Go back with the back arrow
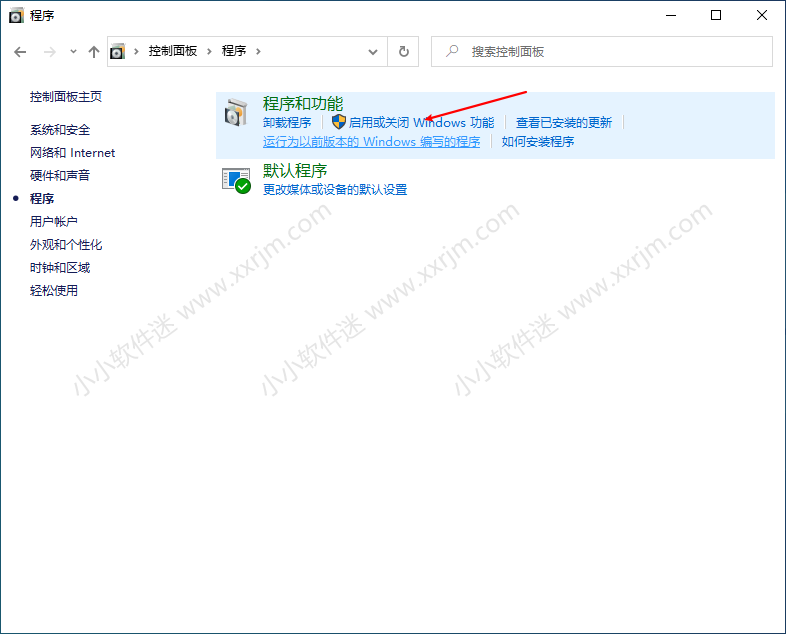The width and height of the screenshot is (786, 634). [20, 52]
